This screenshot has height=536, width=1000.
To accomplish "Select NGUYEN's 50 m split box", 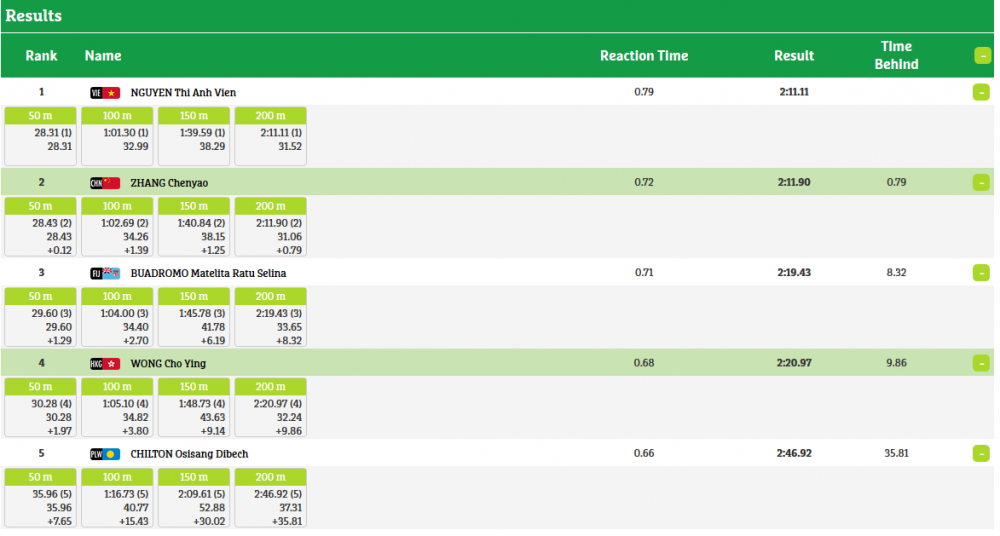I will tap(40, 135).
